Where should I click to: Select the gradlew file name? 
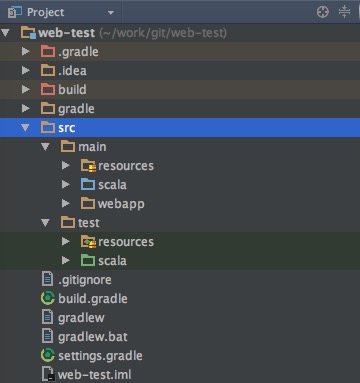point(81,318)
